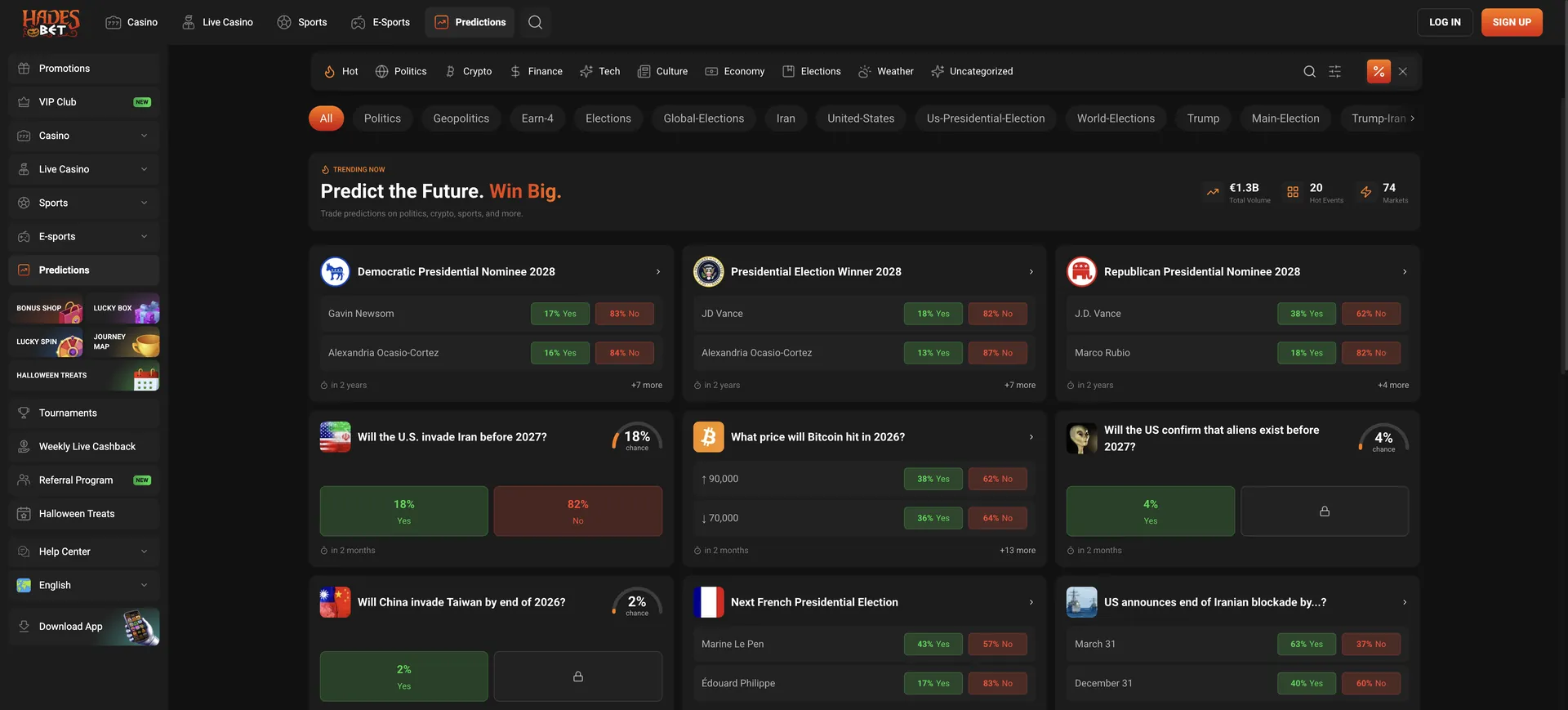Select the Live Casino top navigation tab
Screen dimensions: 1568x710
(217, 22)
